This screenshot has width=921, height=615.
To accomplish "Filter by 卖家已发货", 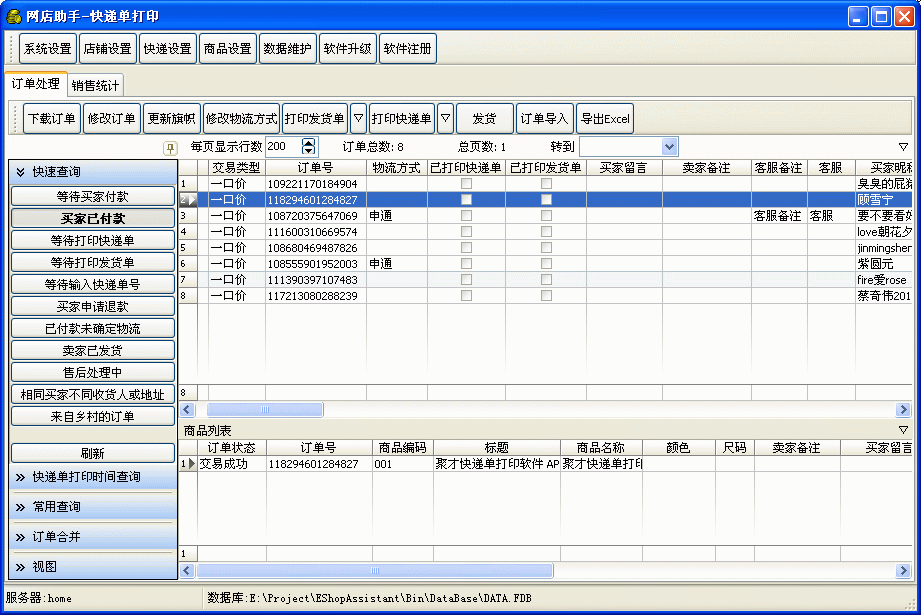I will pyautogui.click(x=93, y=351).
